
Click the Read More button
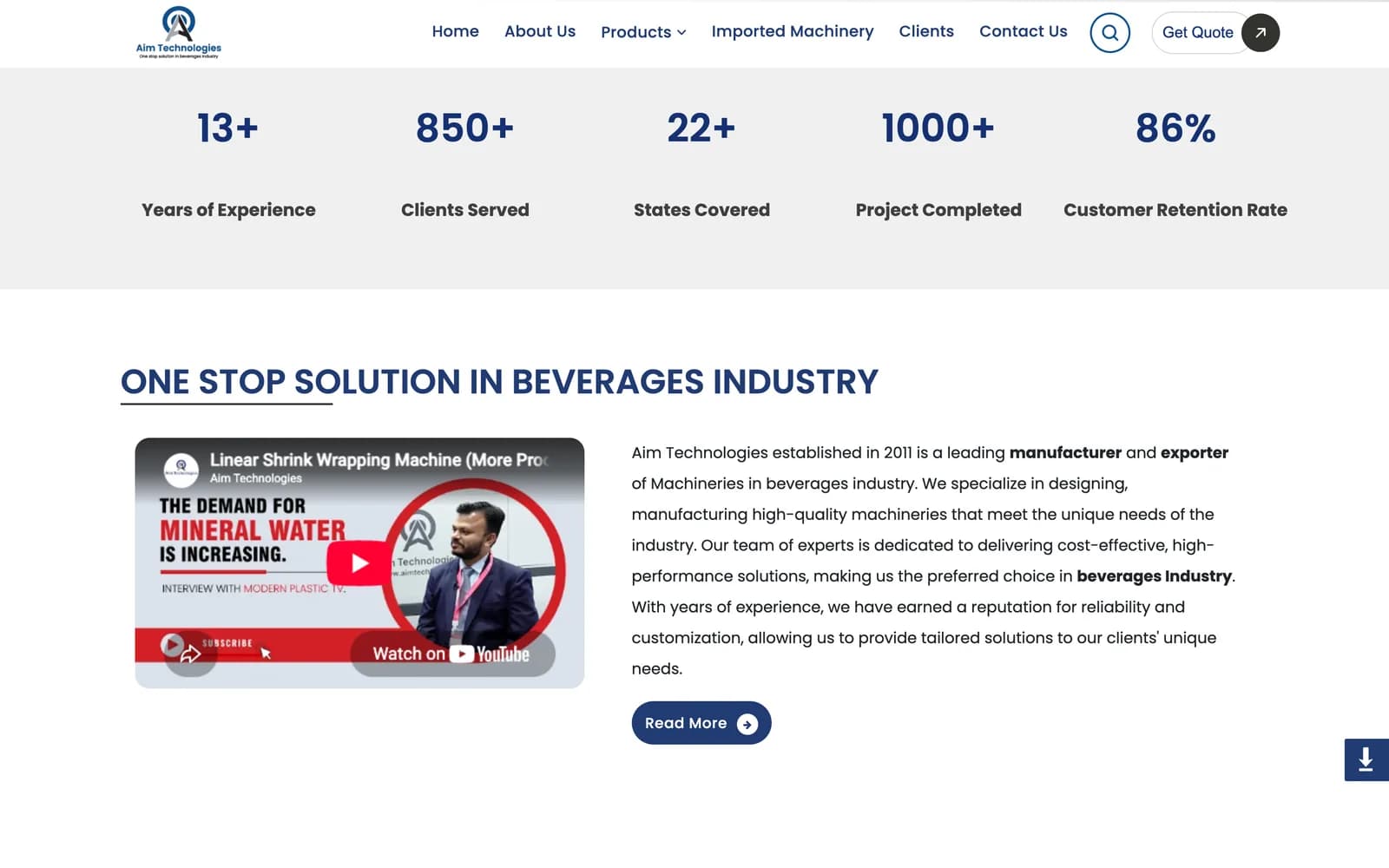click(x=701, y=723)
